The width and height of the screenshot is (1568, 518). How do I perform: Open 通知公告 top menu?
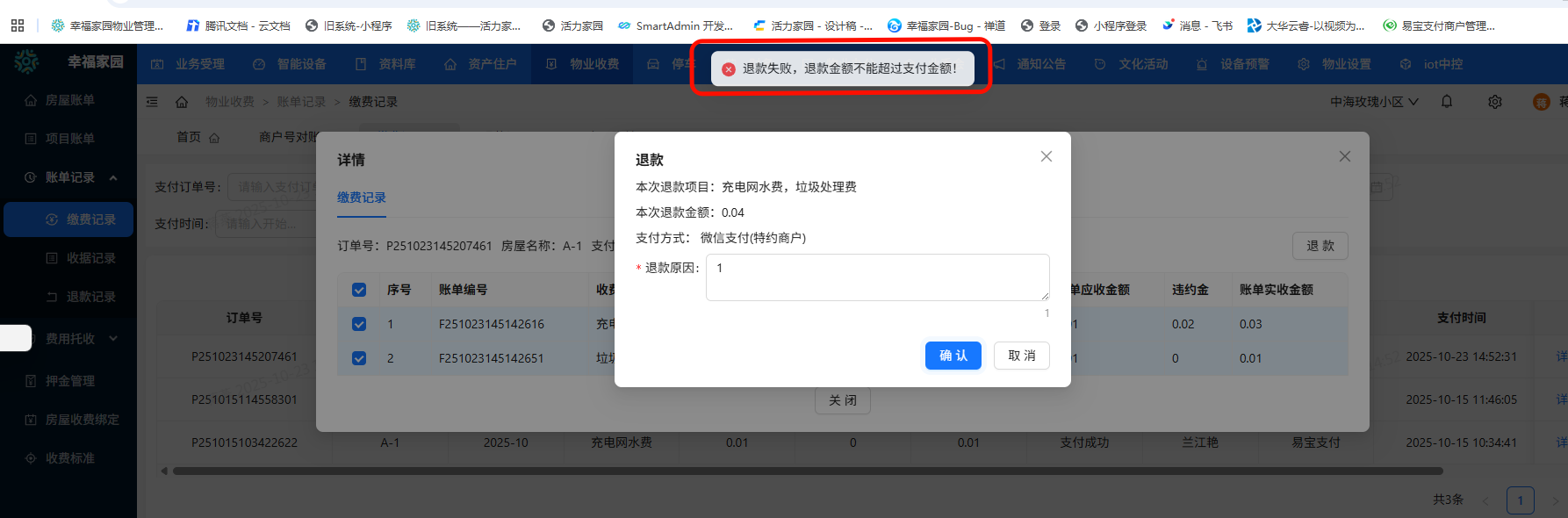click(x=1030, y=64)
